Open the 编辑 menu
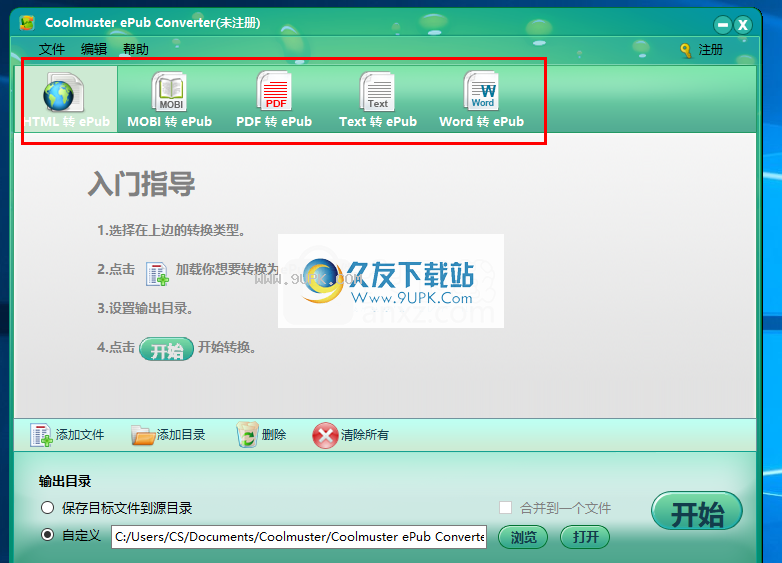This screenshot has width=782, height=563. [x=94, y=49]
